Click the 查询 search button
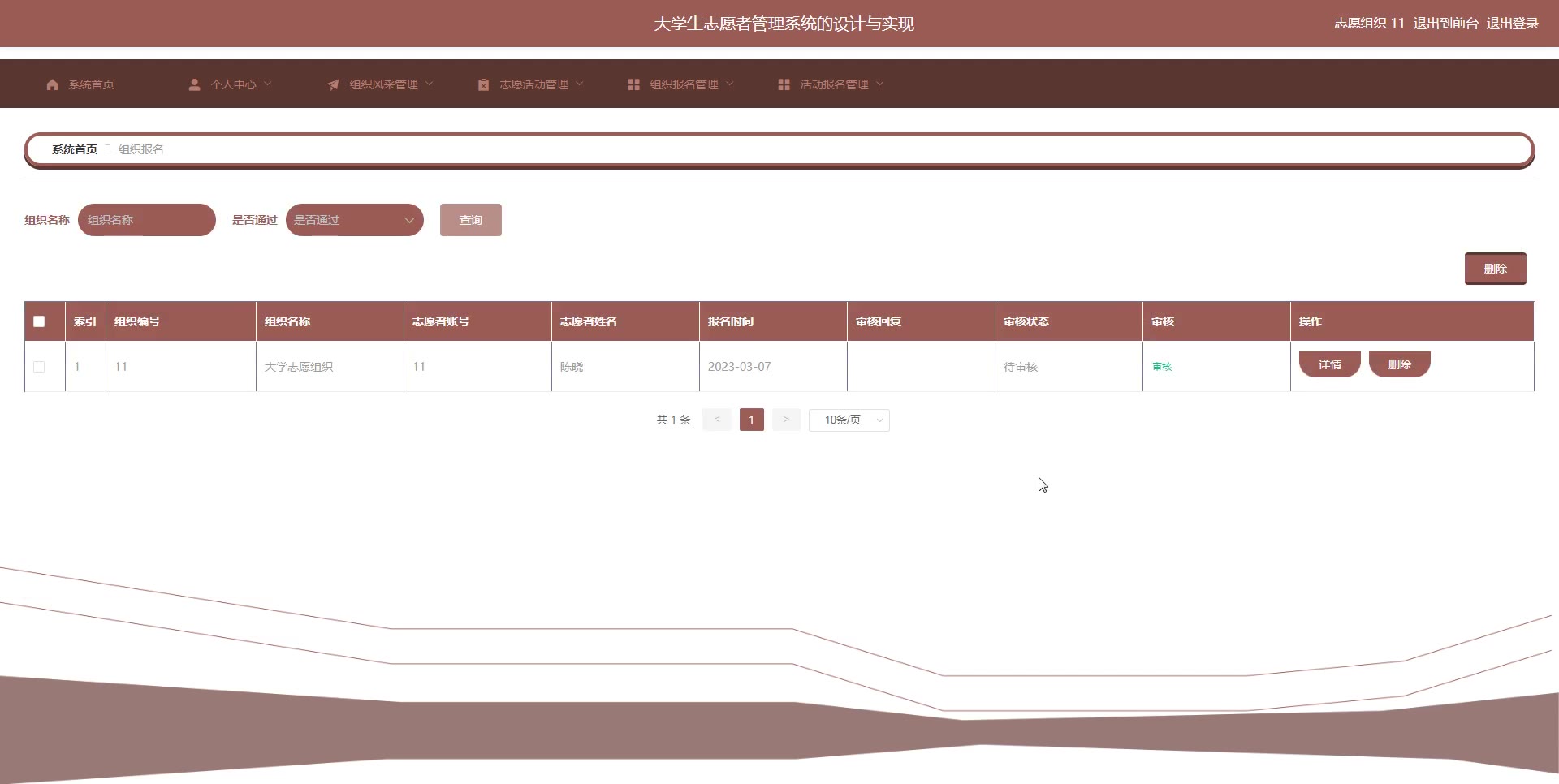 (x=471, y=220)
